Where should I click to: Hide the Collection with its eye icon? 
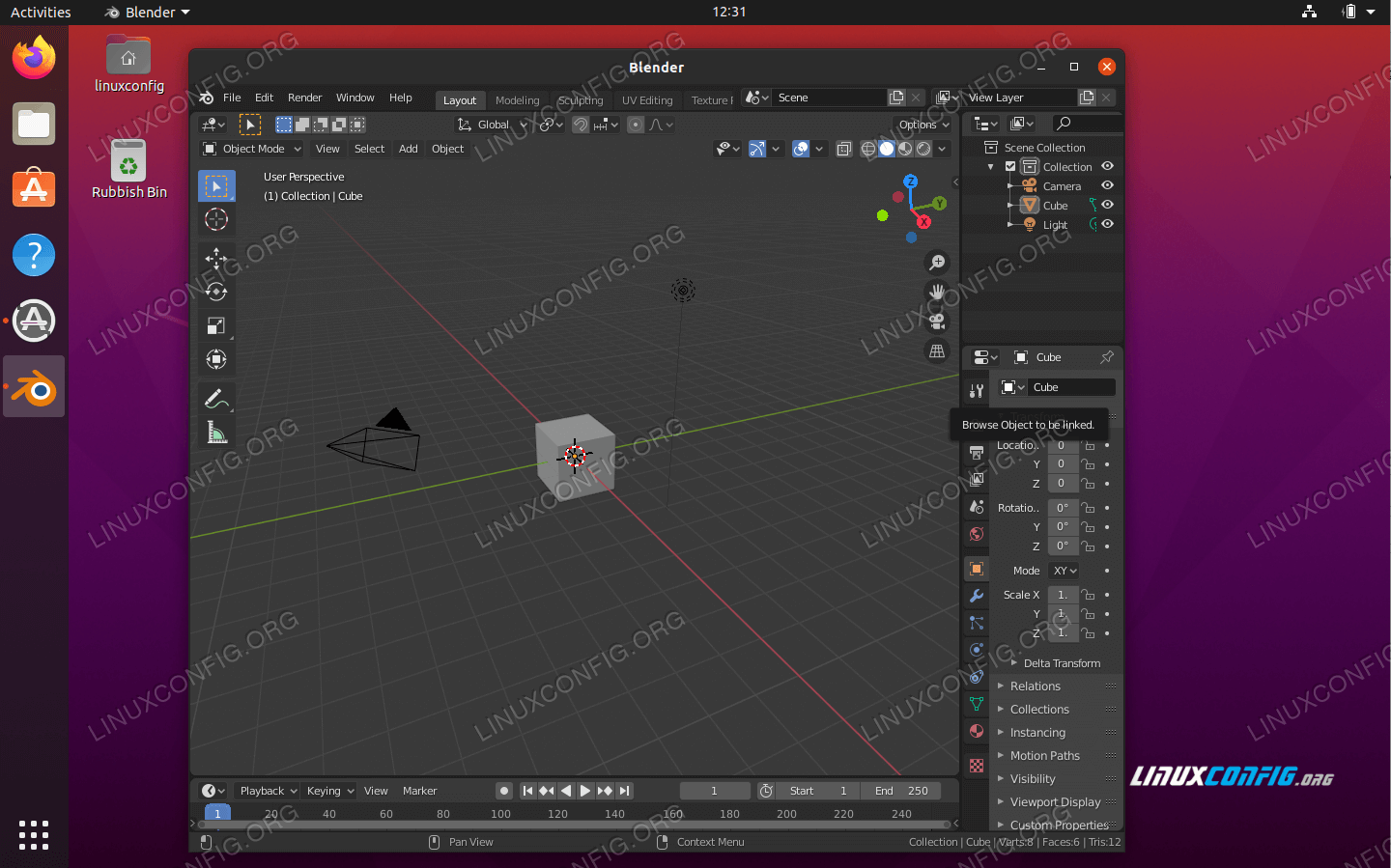pos(1108,166)
